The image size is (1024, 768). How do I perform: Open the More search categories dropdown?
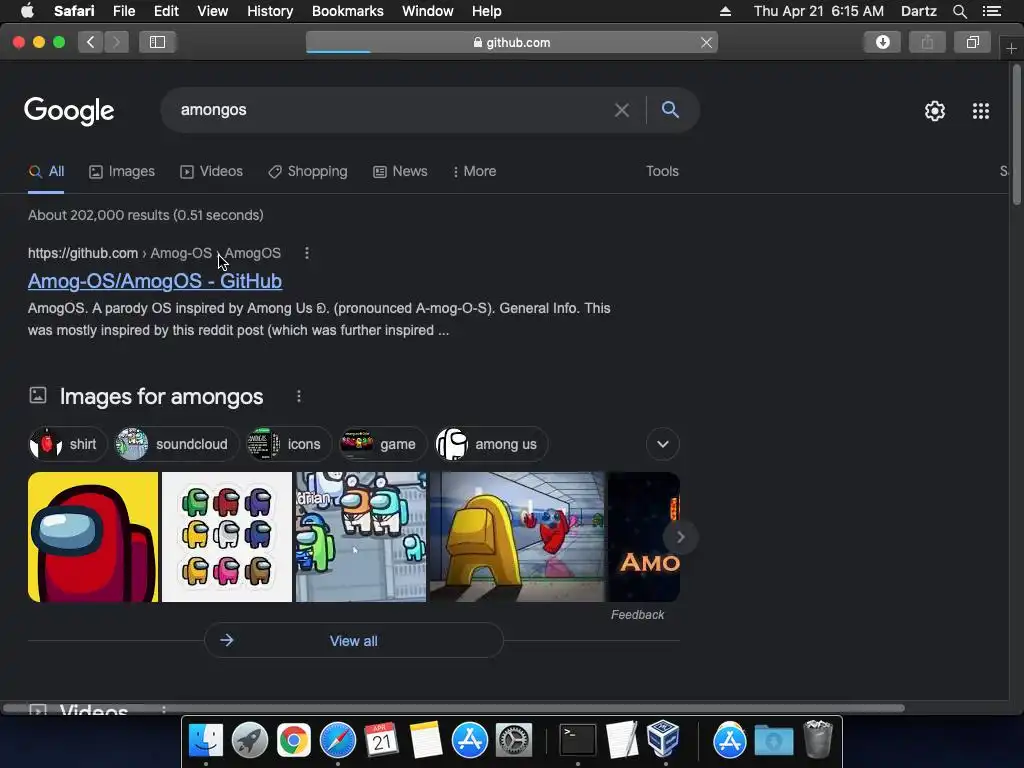[x=474, y=171]
